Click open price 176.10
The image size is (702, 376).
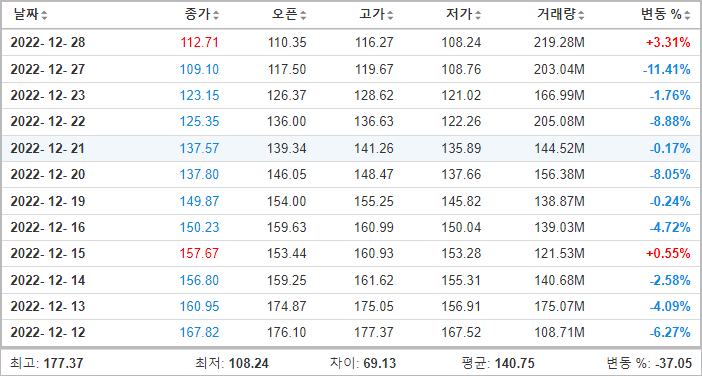287,333
